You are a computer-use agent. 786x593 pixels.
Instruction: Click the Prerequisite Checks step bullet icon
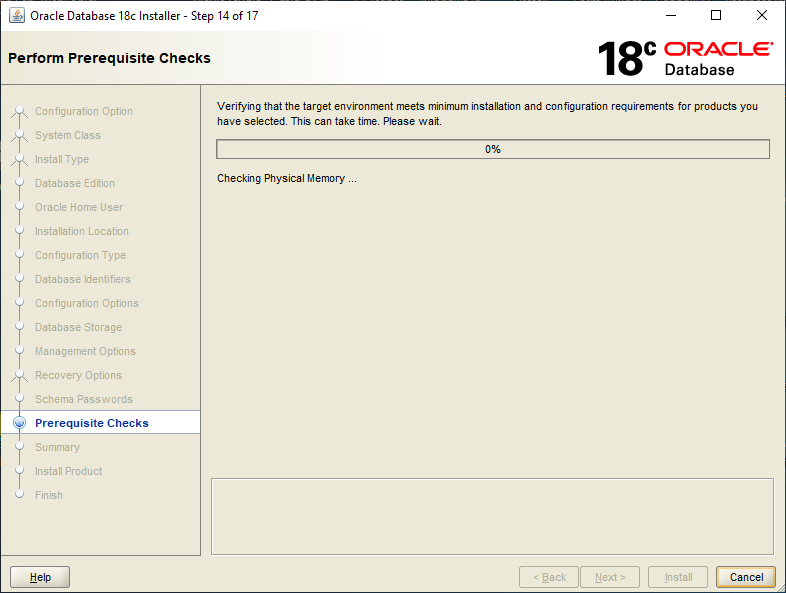20,423
